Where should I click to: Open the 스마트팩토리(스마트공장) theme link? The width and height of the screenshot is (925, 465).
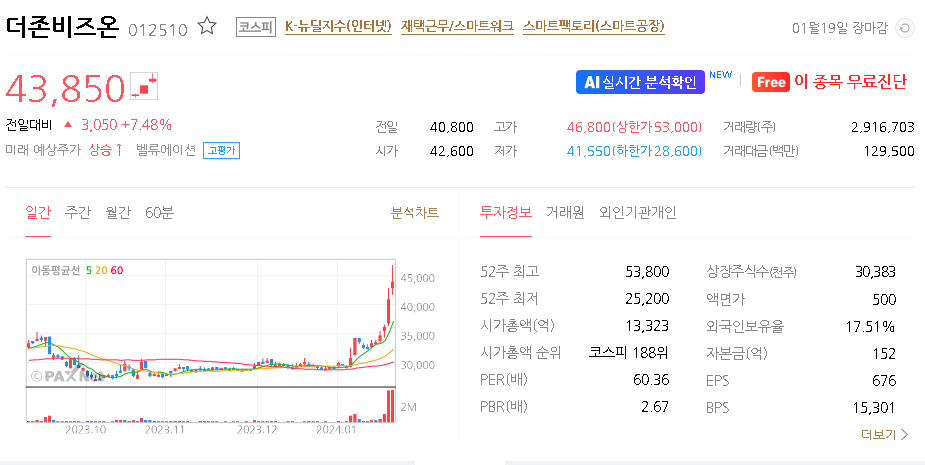[593, 27]
